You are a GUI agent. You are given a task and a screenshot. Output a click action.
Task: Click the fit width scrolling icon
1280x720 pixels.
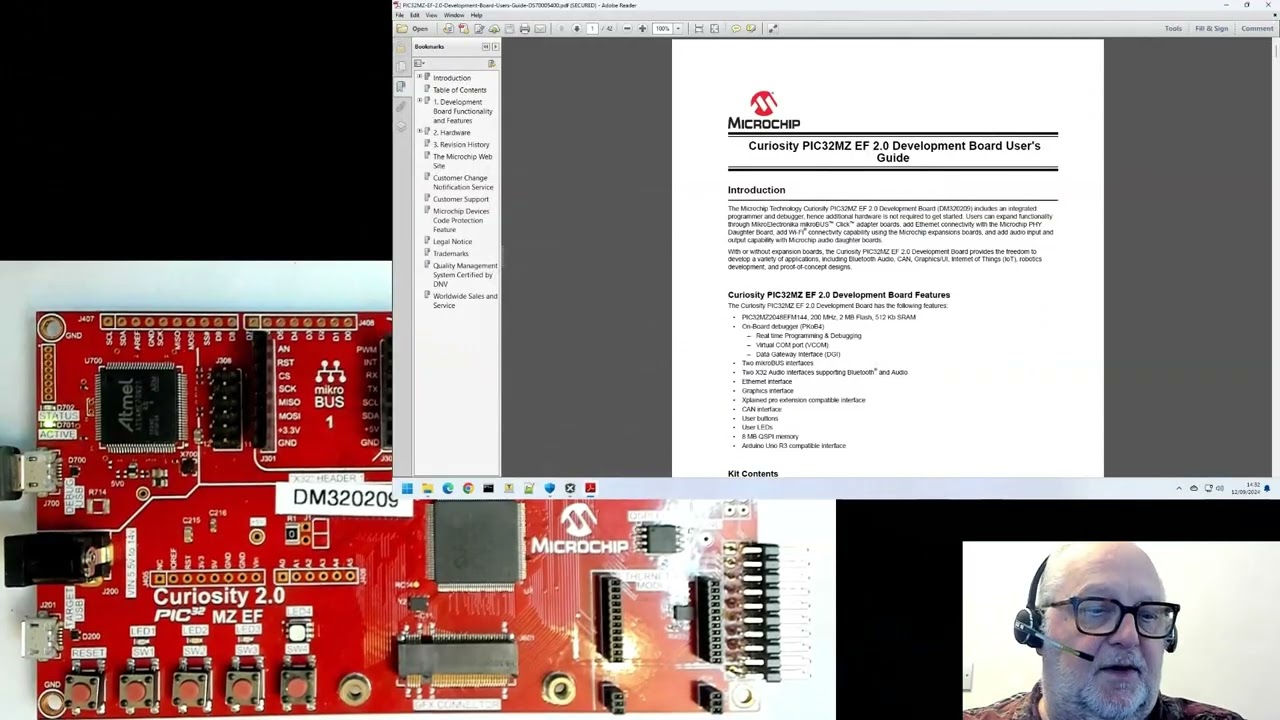pos(698,29)
